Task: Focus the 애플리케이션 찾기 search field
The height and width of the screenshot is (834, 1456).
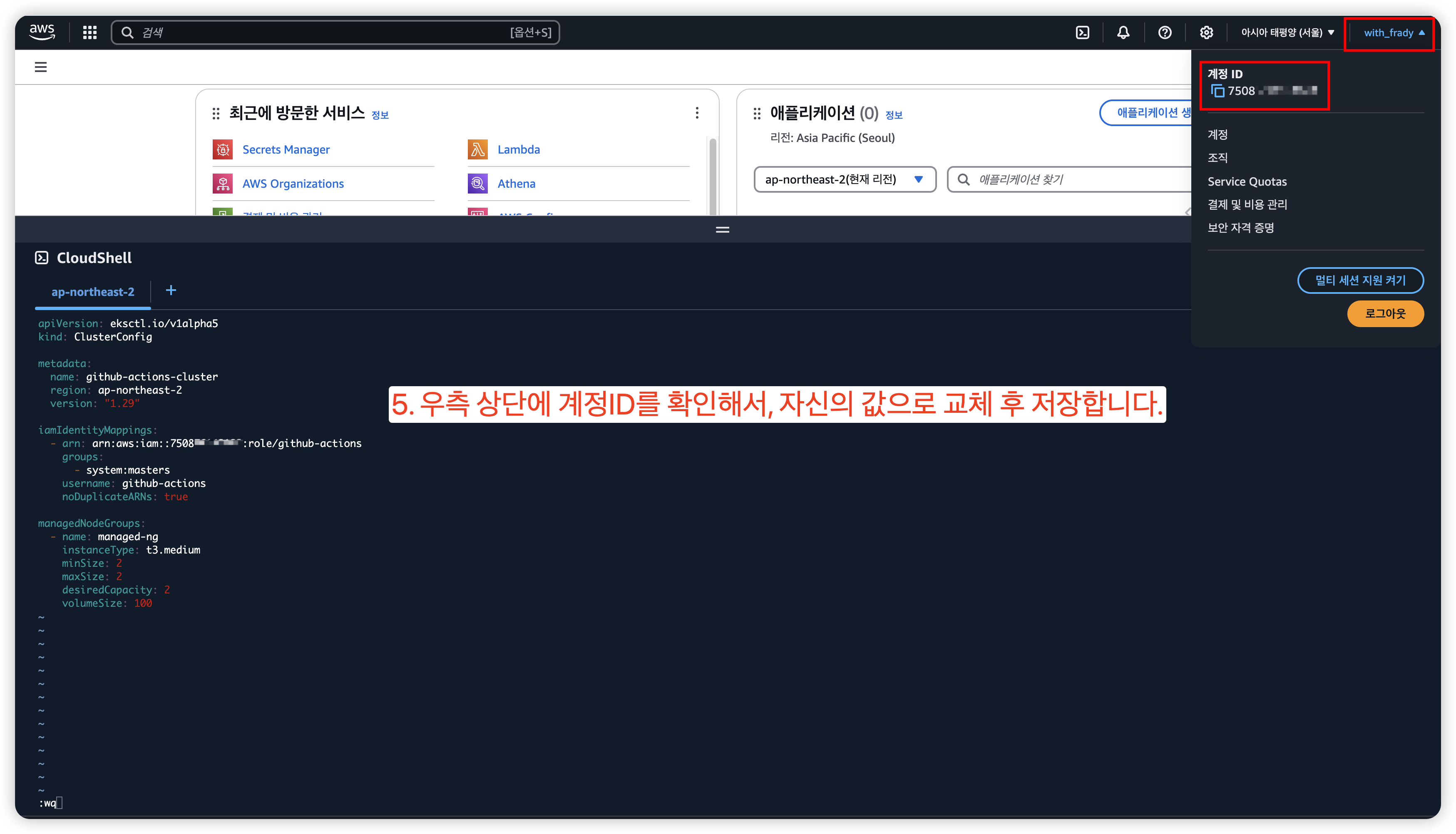Action: tap(1069, 180)
